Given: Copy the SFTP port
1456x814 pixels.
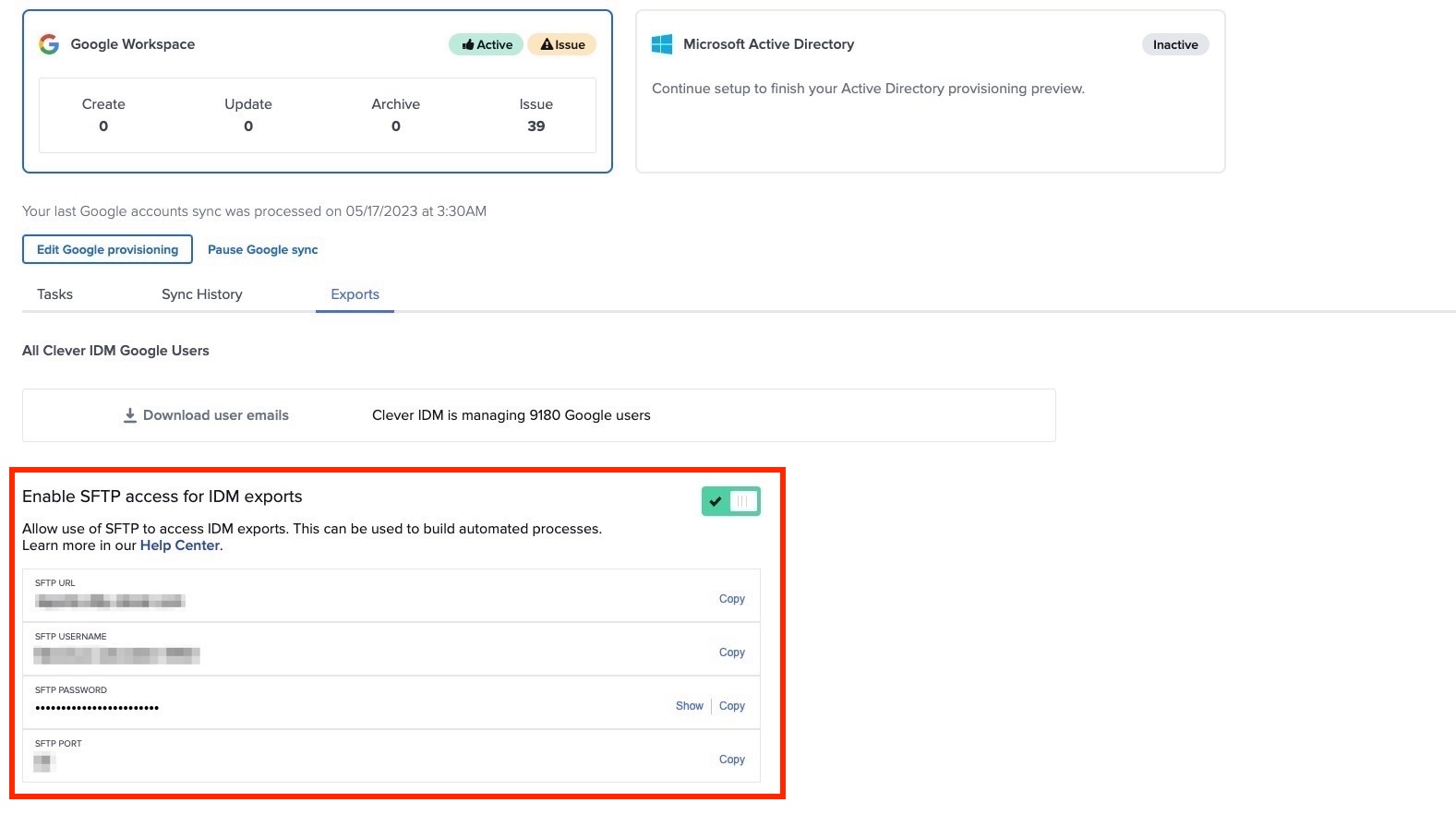Looking at the screenshot, I should point(731,760).
